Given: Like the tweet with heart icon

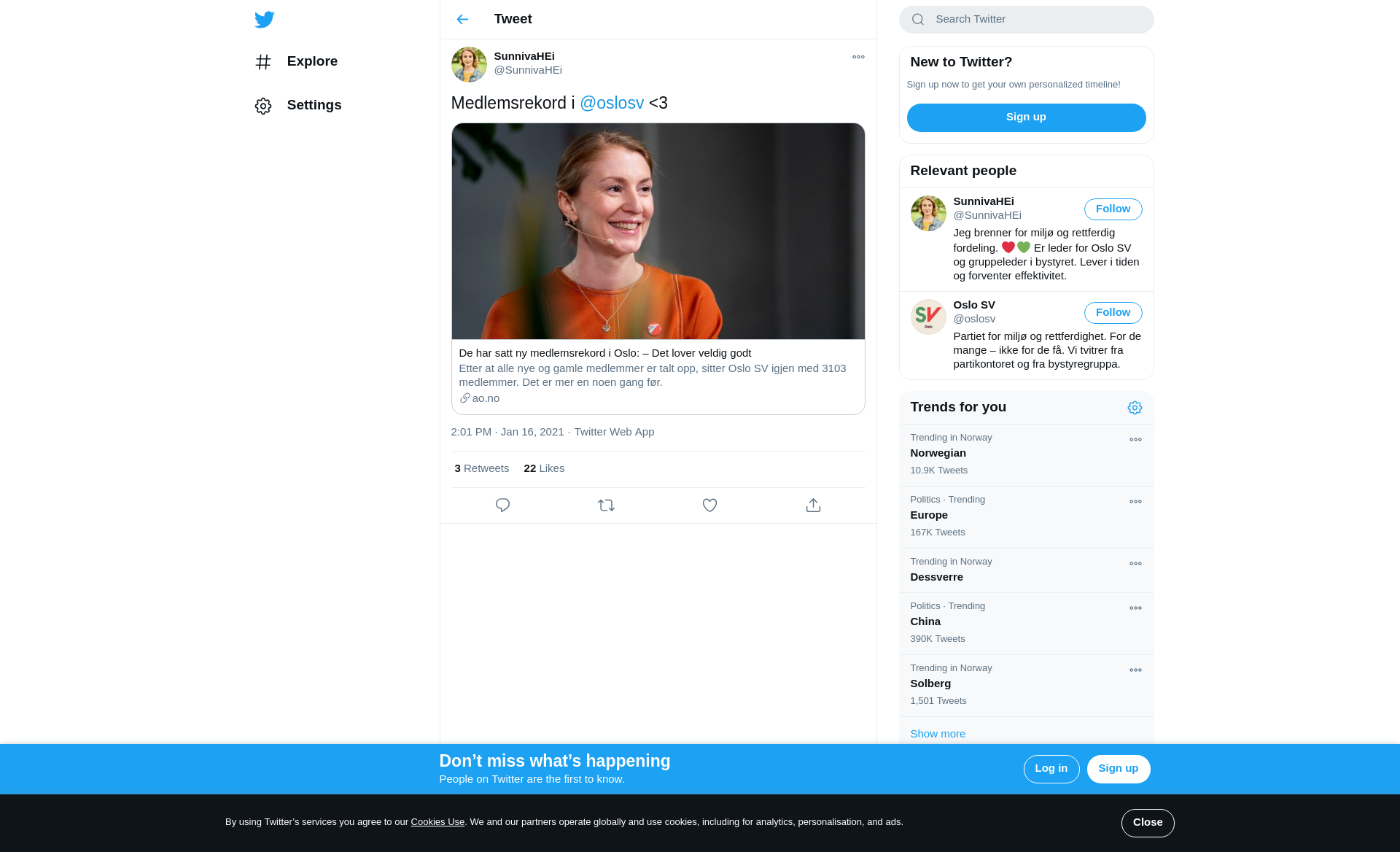Looking at the screenshot, I should click(x=709, y=506).
